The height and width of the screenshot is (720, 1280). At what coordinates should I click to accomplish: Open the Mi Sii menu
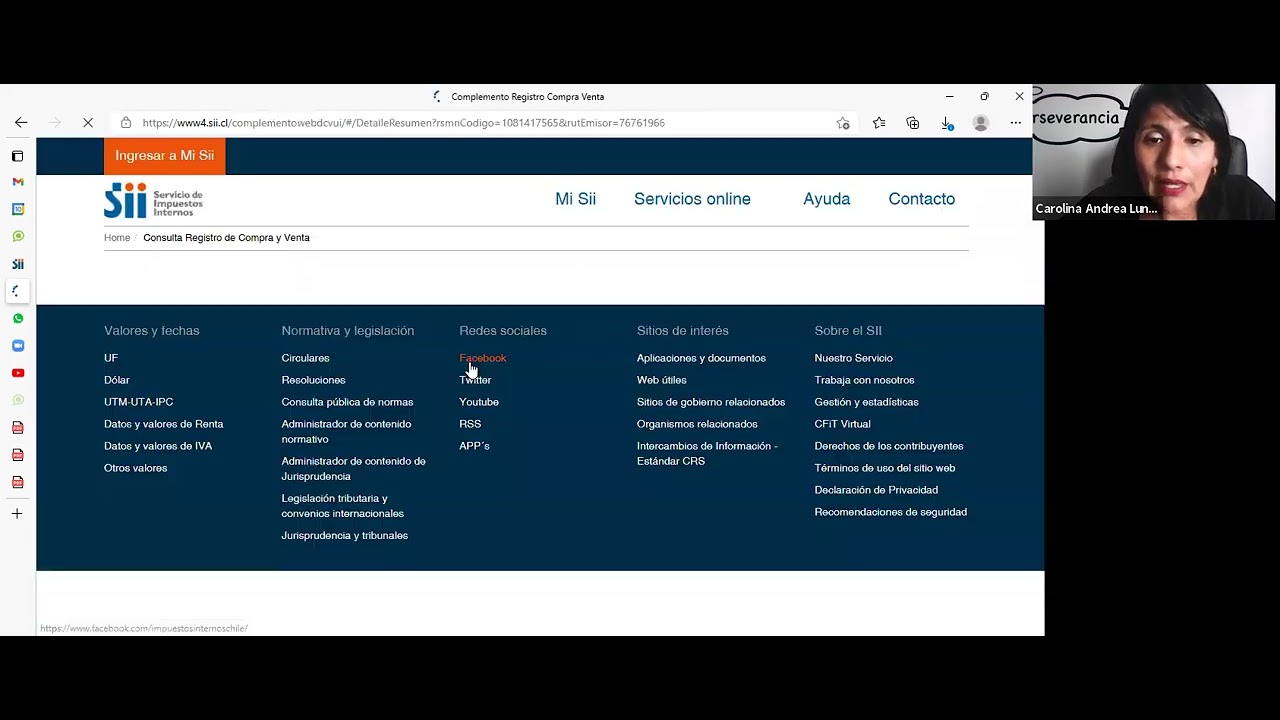point(575,199)
